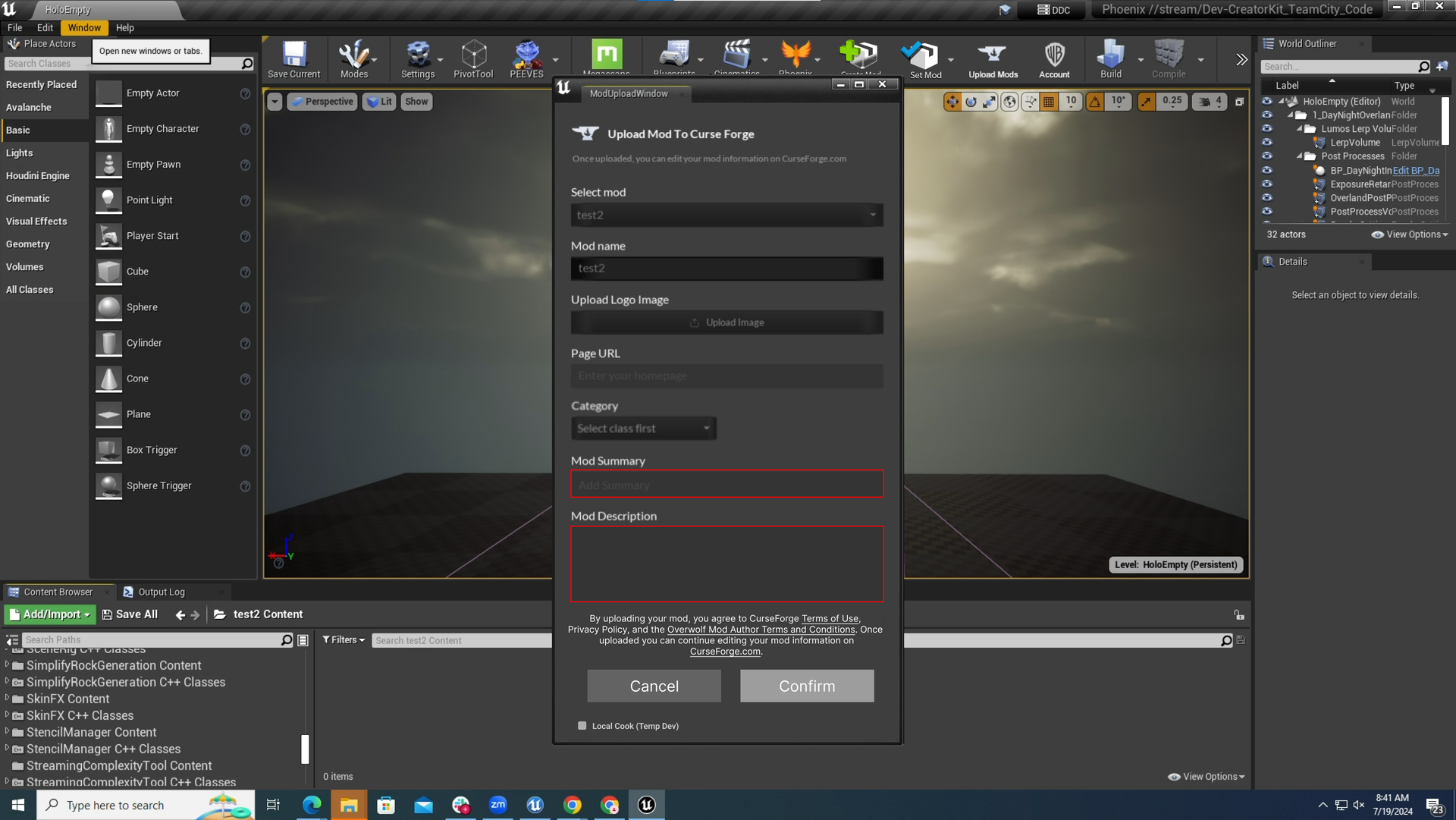This screenshot has width=1456, height=820.
Task: Click the sources panel vertical scrollbar
Action: pos(305,749)
